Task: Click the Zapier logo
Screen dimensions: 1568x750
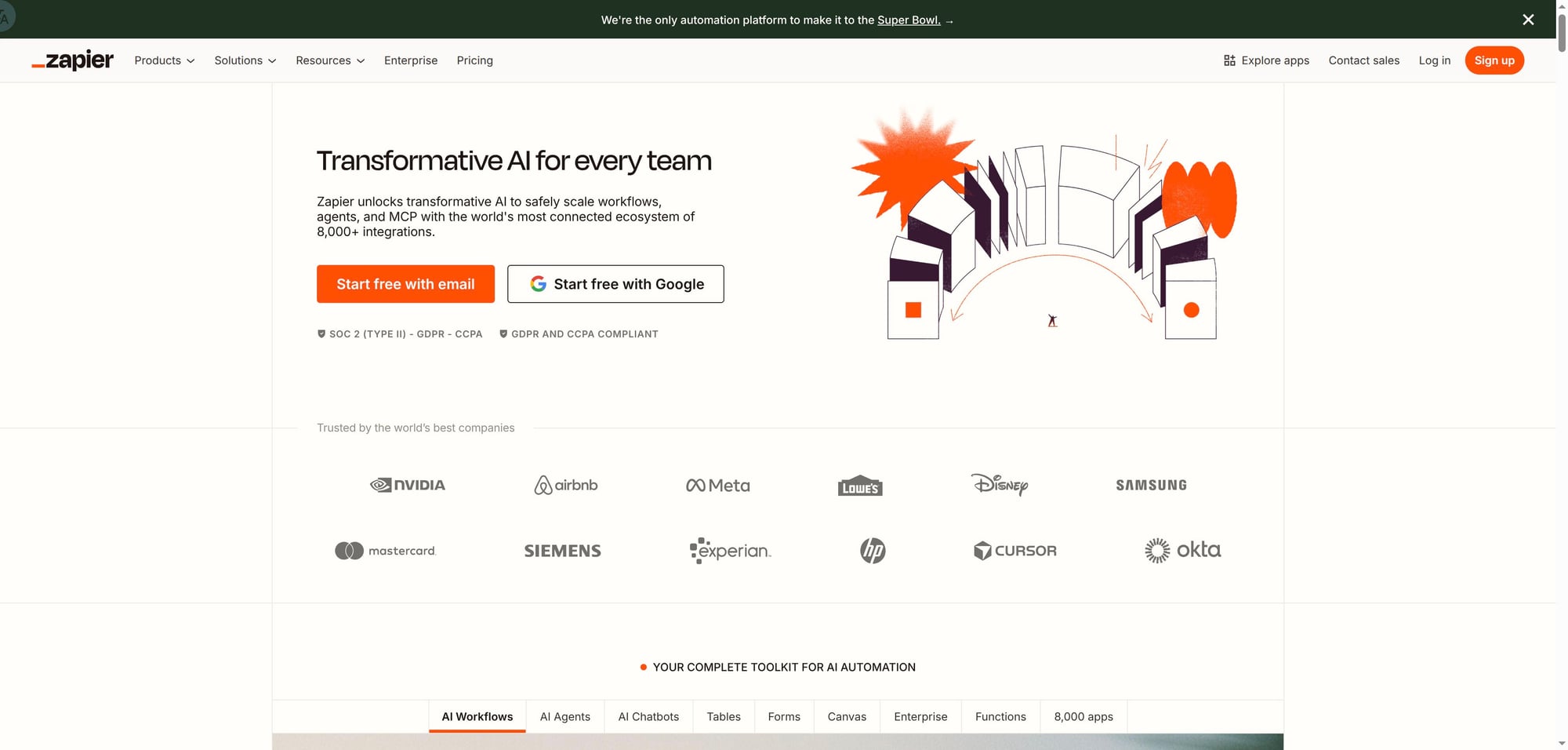Action: pyautogui.click(x=72, y=60)
